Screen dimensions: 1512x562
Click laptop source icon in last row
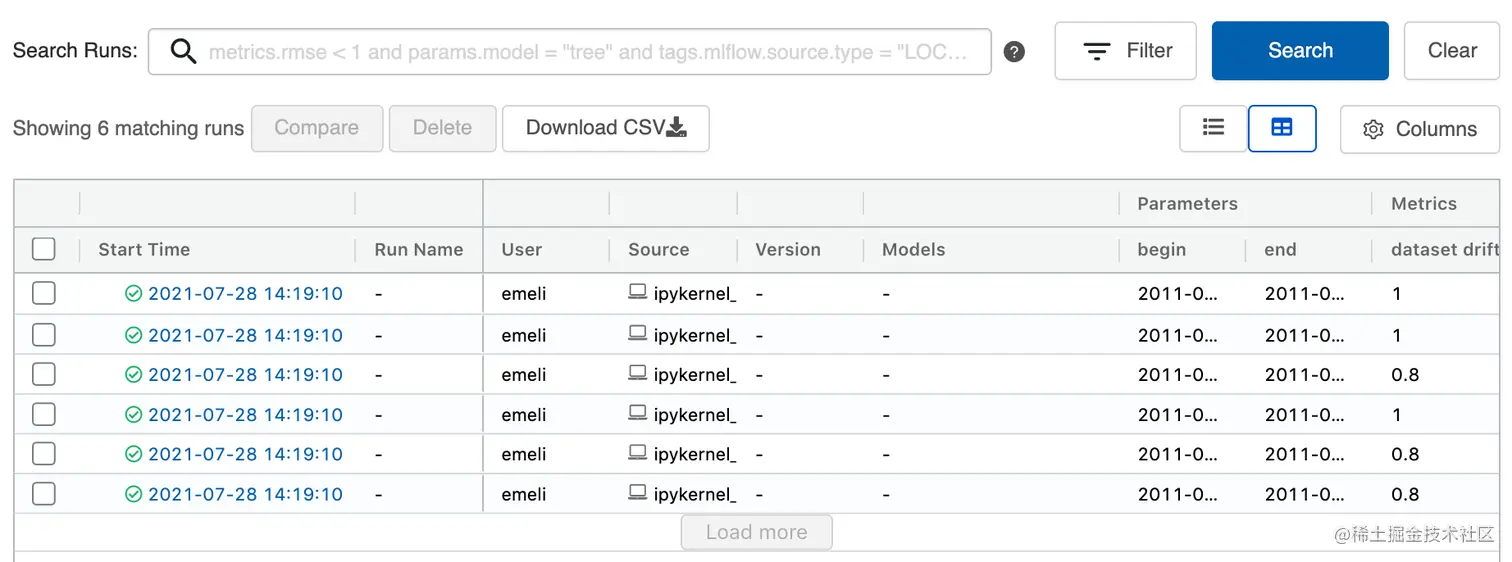tap(637, 492)
